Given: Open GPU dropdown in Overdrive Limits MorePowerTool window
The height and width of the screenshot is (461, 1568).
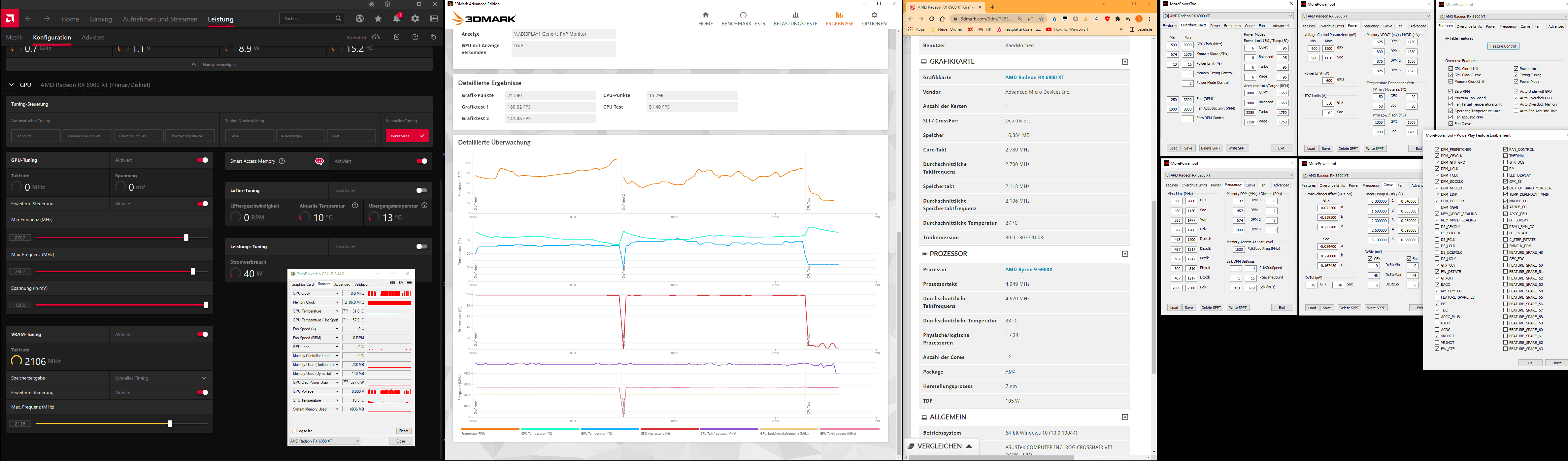Looking at the screenshot, I should pos(1228,16).
